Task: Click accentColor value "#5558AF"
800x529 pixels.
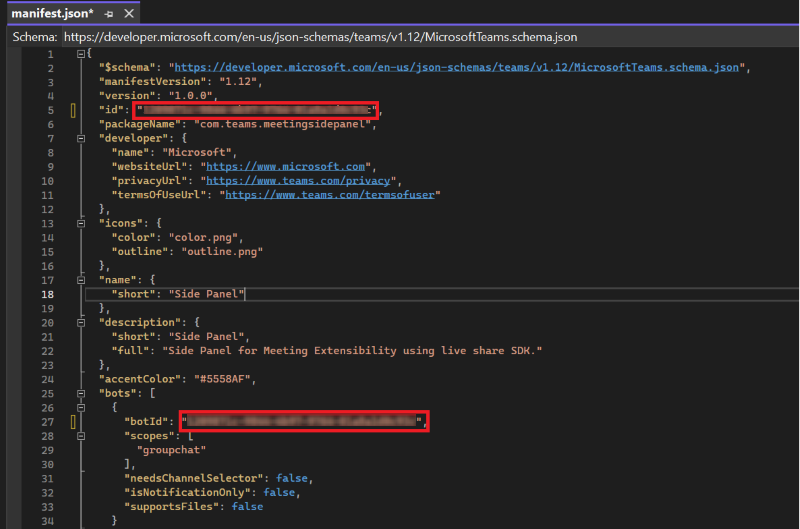Action: click(x=222, y=379)
